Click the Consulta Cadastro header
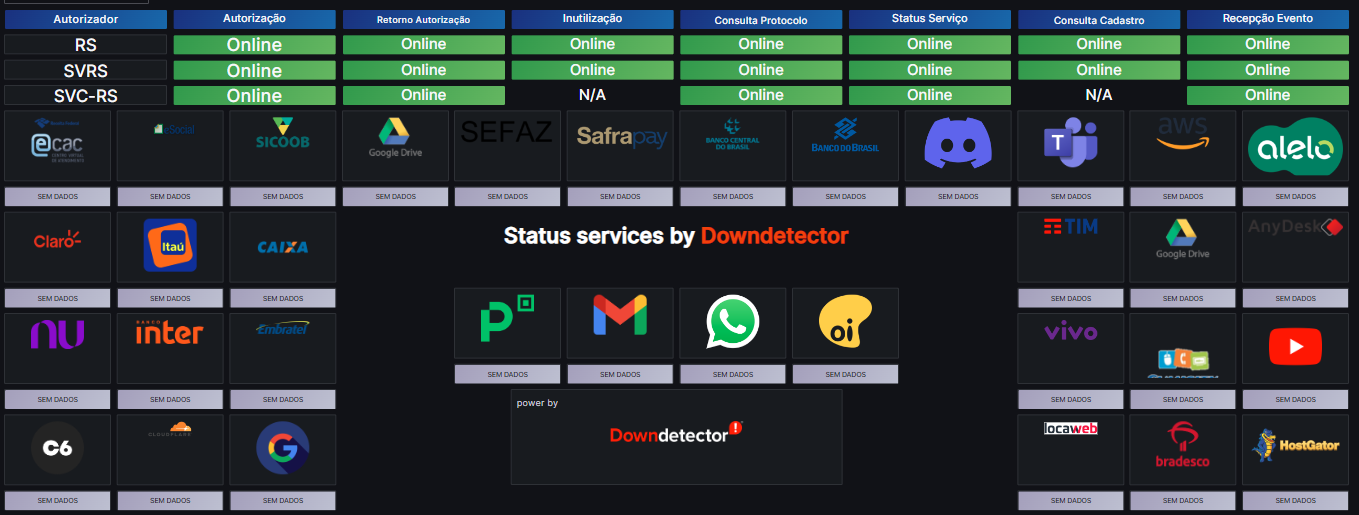 point(1099,19)
